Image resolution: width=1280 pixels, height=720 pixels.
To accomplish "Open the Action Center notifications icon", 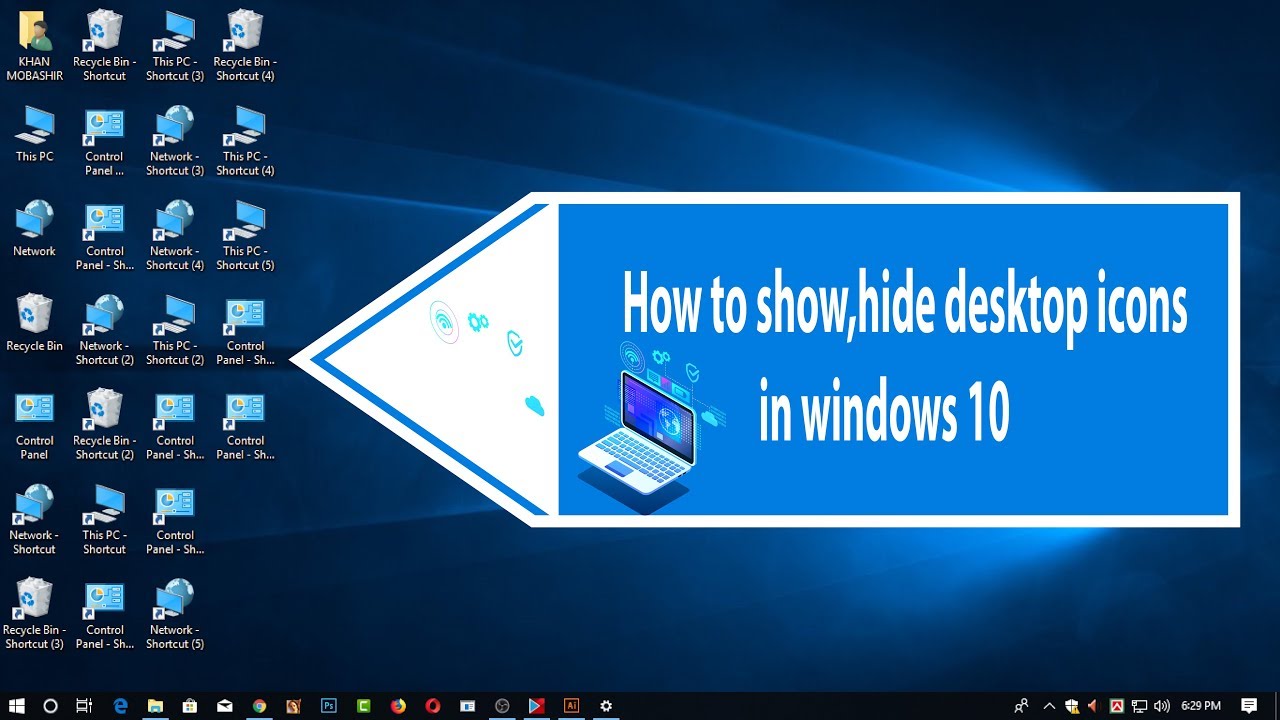I will click(x=1249, y=705).
